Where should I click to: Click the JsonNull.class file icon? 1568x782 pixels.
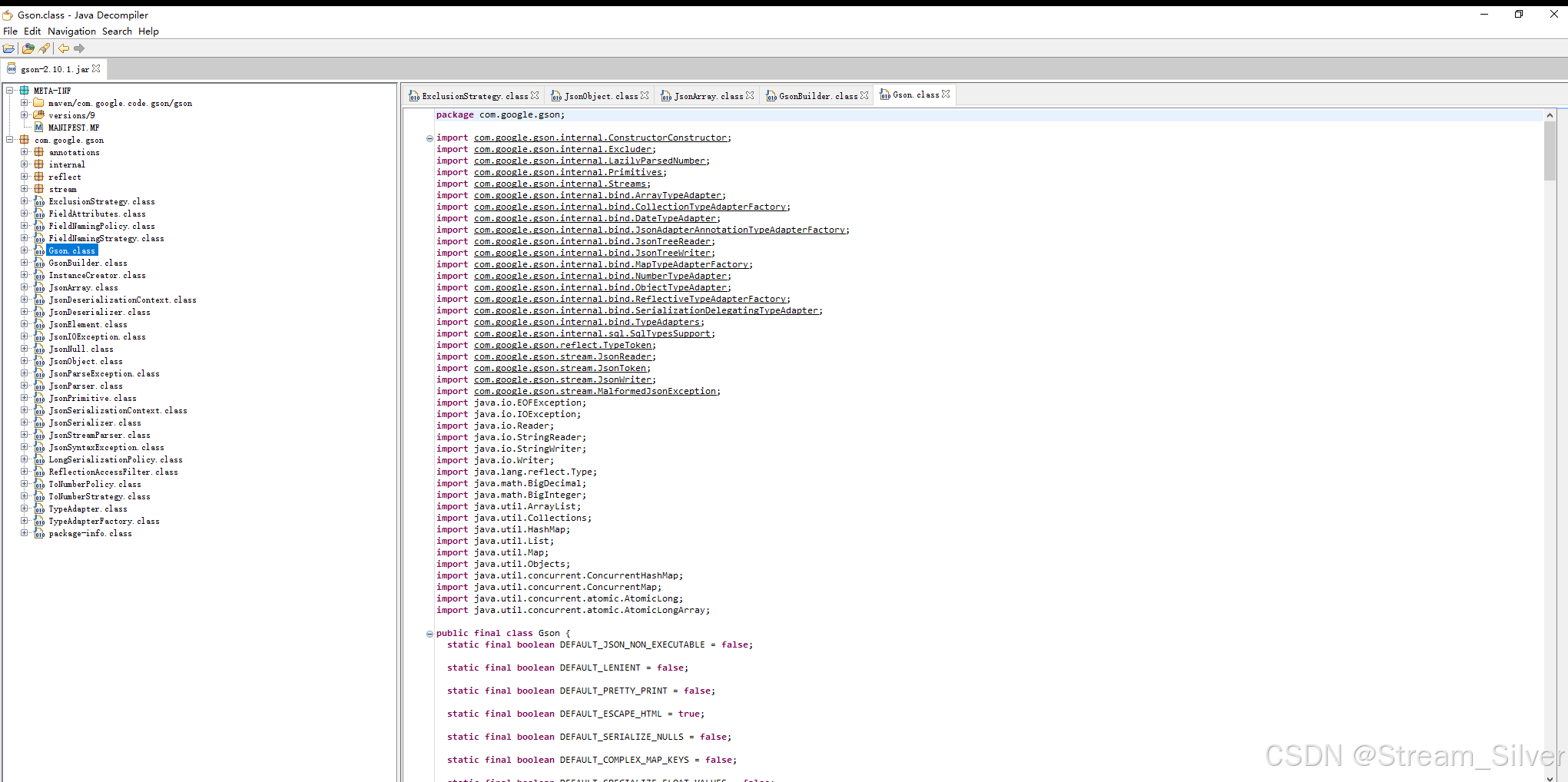[x=39, y=349]
